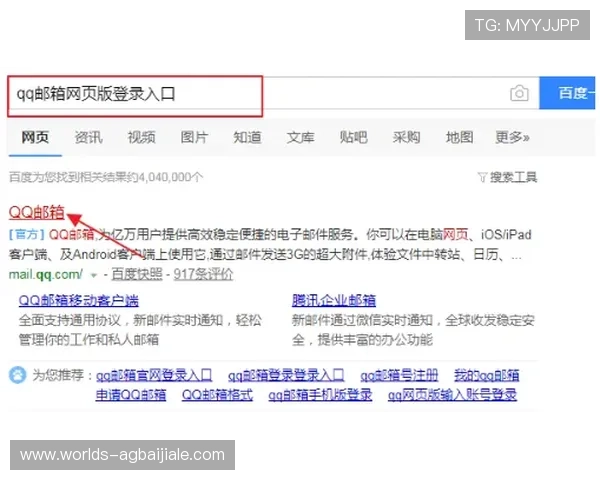Expand dropdown arrow beside mail.qq.com

coord(93,275)
